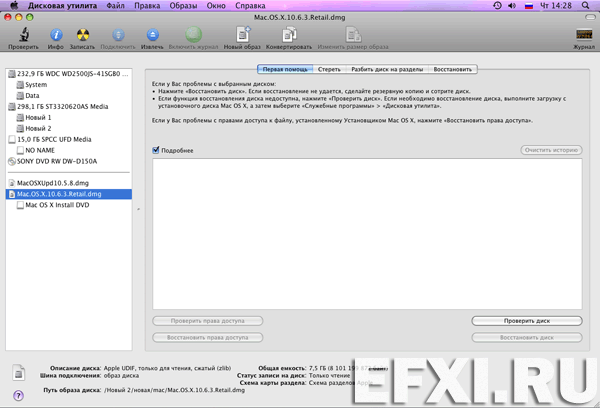Click the Russian flag input source icon

click(x=529, y=6)
